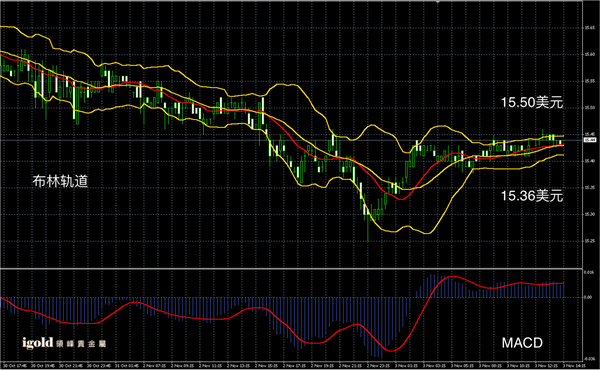600x370 pixels.
Task: Click the 15.36美元 support label
Action: pos(532,196)
